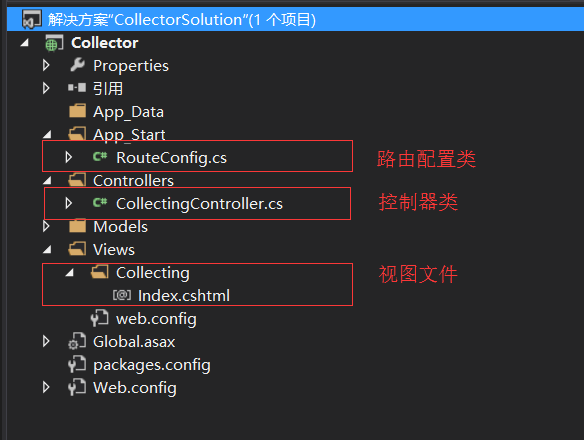The width and height of the screenshot is (584, 440).
Task: Expand the Models folder arrow
Action: click(x=46, y=226)
